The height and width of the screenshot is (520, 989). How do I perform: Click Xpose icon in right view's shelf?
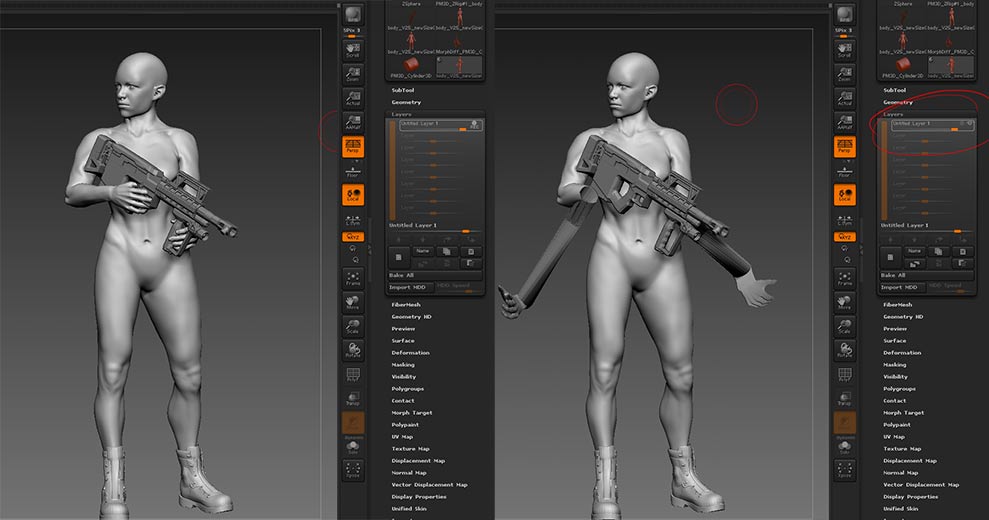coord(845,470)
